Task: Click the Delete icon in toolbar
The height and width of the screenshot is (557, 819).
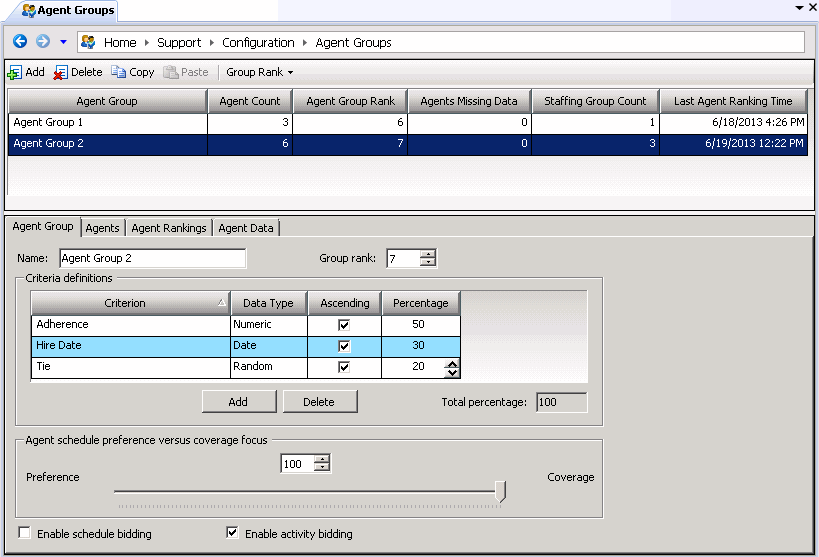Action: click(x=61, y=73)
